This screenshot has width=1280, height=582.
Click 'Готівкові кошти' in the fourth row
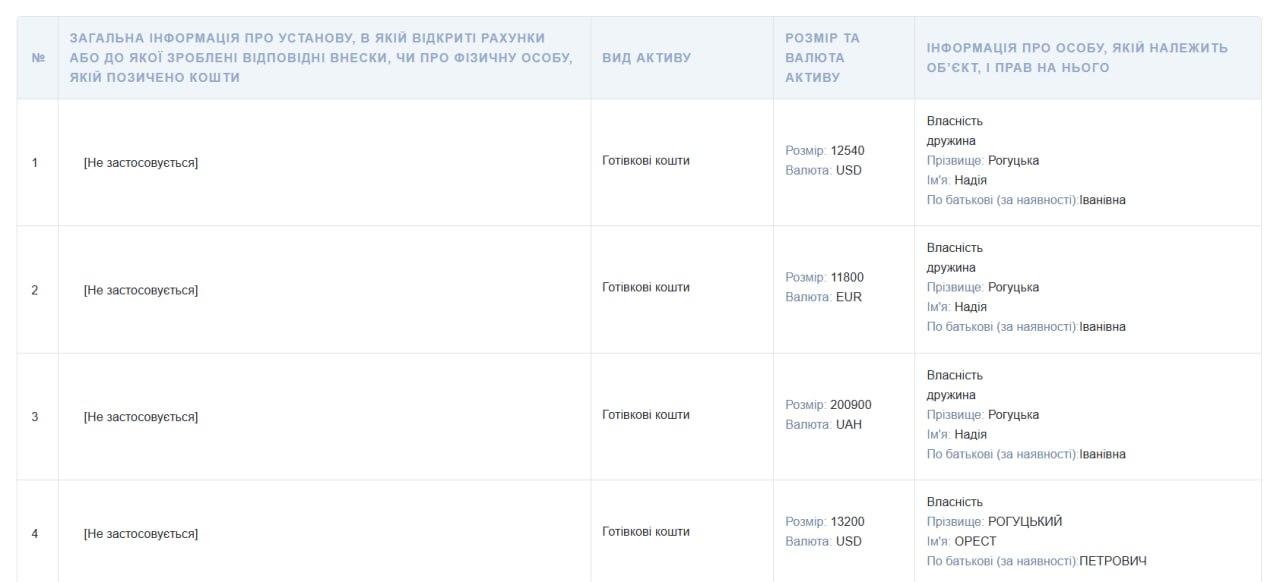coord(646,531)
